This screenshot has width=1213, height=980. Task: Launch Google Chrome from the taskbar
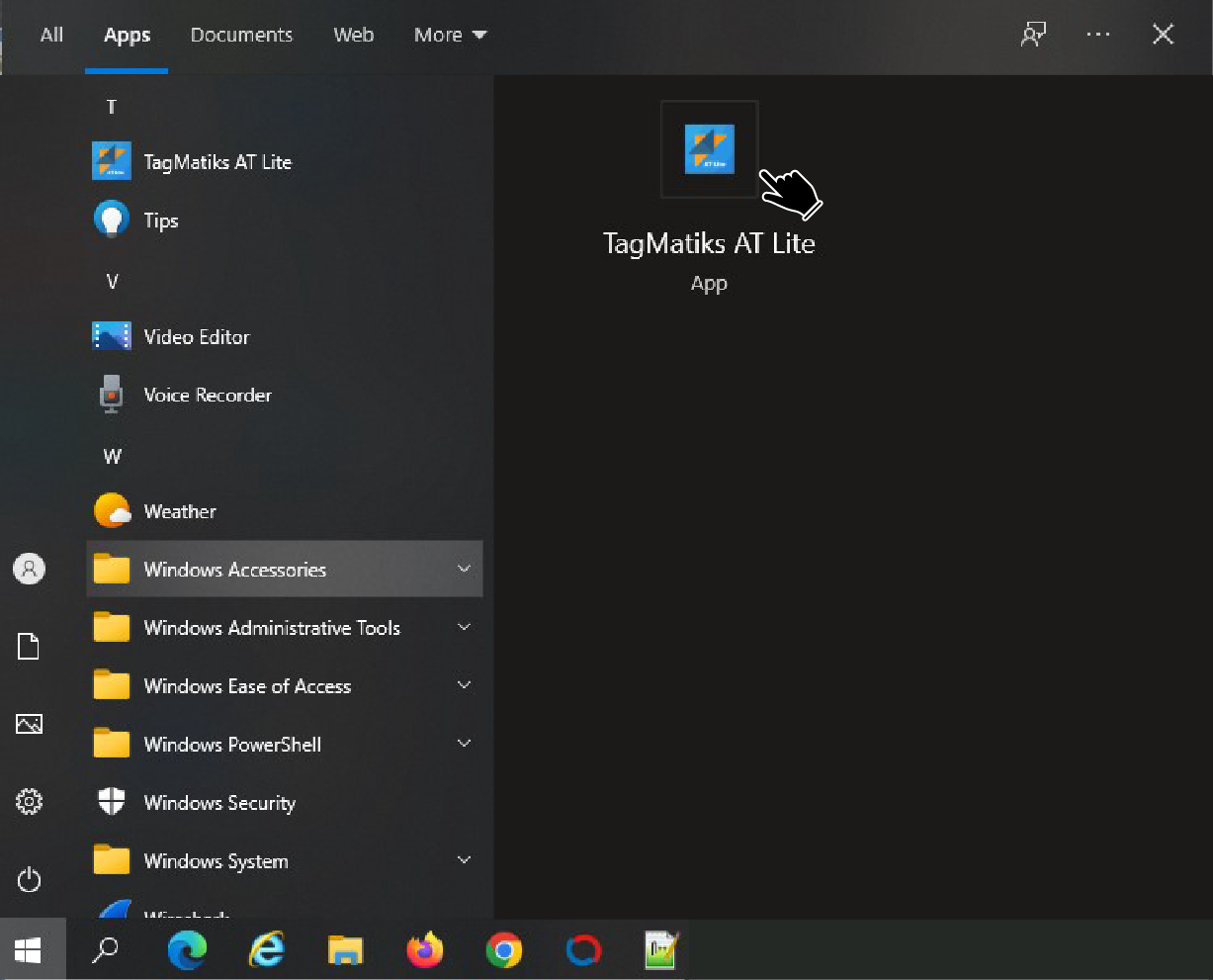(x=504, y=951)
